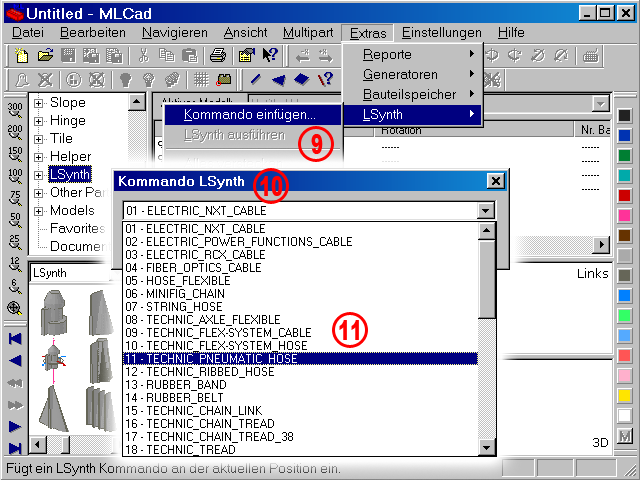Viewport: 640px width, 480px height.
Task: Click the Cut scissors icon
Action: pos(143,56)
